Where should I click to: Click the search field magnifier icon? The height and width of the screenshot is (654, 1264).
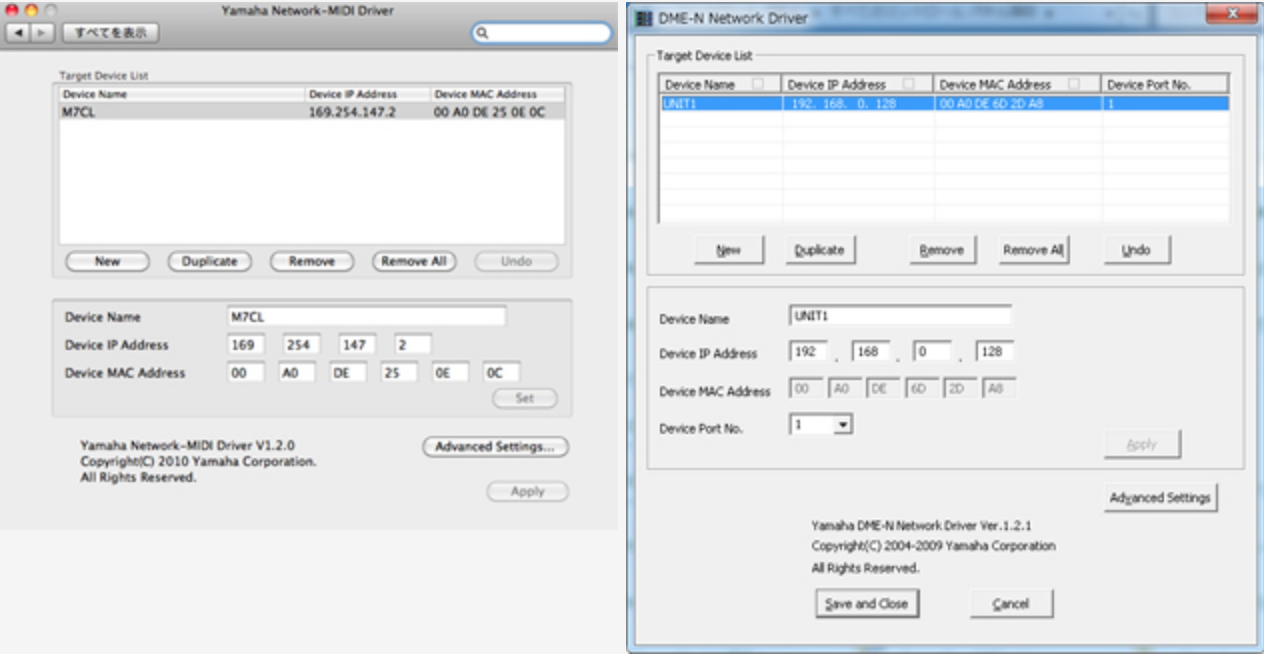coord(483,33)
